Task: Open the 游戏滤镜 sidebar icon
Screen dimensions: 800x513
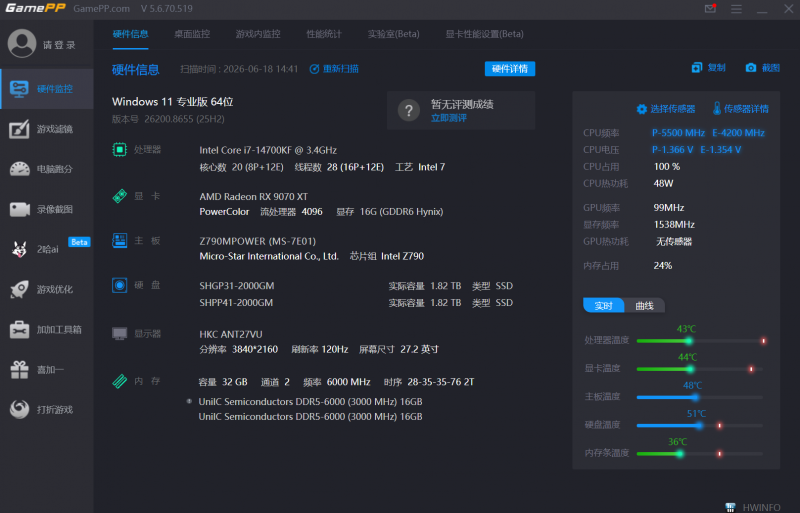Action: coord(19,129)
